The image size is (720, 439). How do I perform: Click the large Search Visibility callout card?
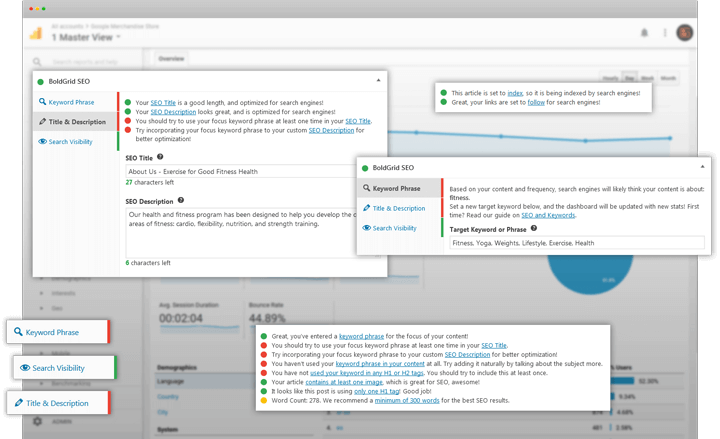coord(64,368)
